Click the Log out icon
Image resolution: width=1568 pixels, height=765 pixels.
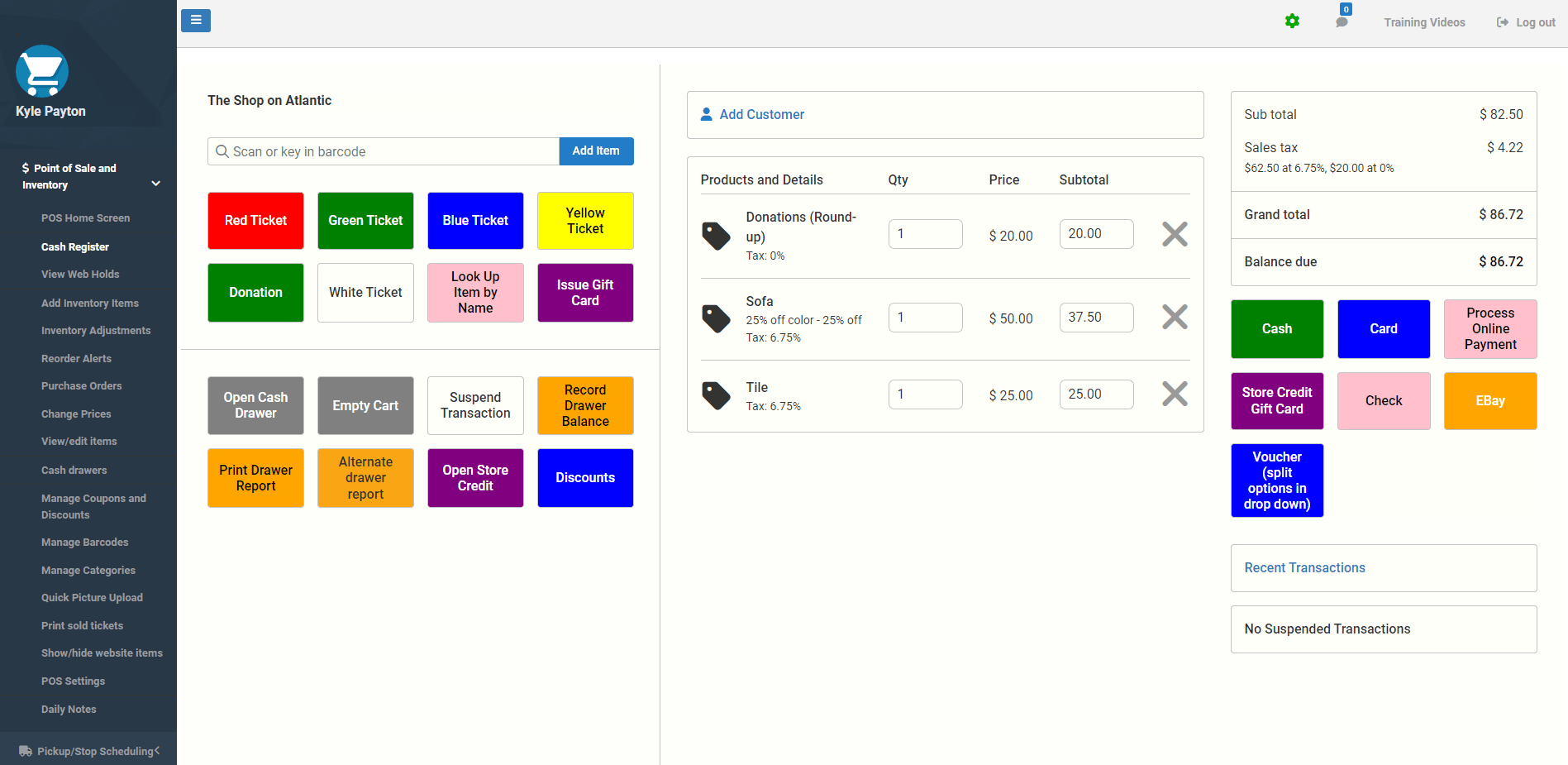[x=1503, y=22]
